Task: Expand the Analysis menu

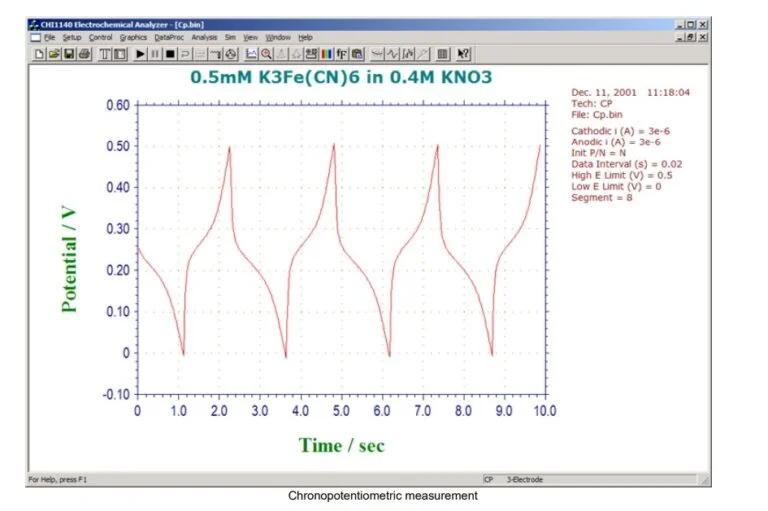Action: click(x=204, y=37)
